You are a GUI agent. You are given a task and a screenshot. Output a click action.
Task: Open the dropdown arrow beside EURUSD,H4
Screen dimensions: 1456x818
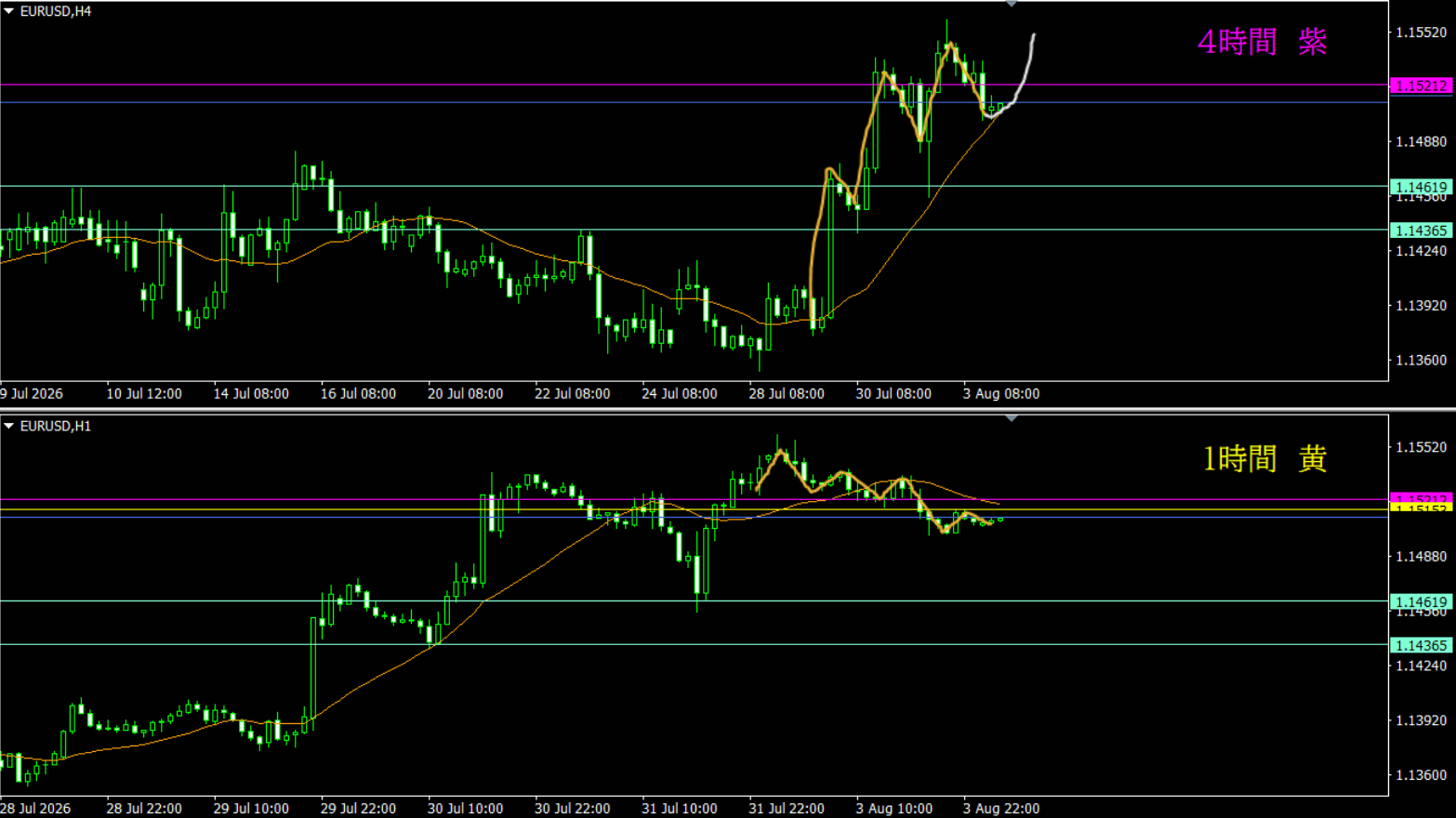pyautogui.click(x=8, y=11)
